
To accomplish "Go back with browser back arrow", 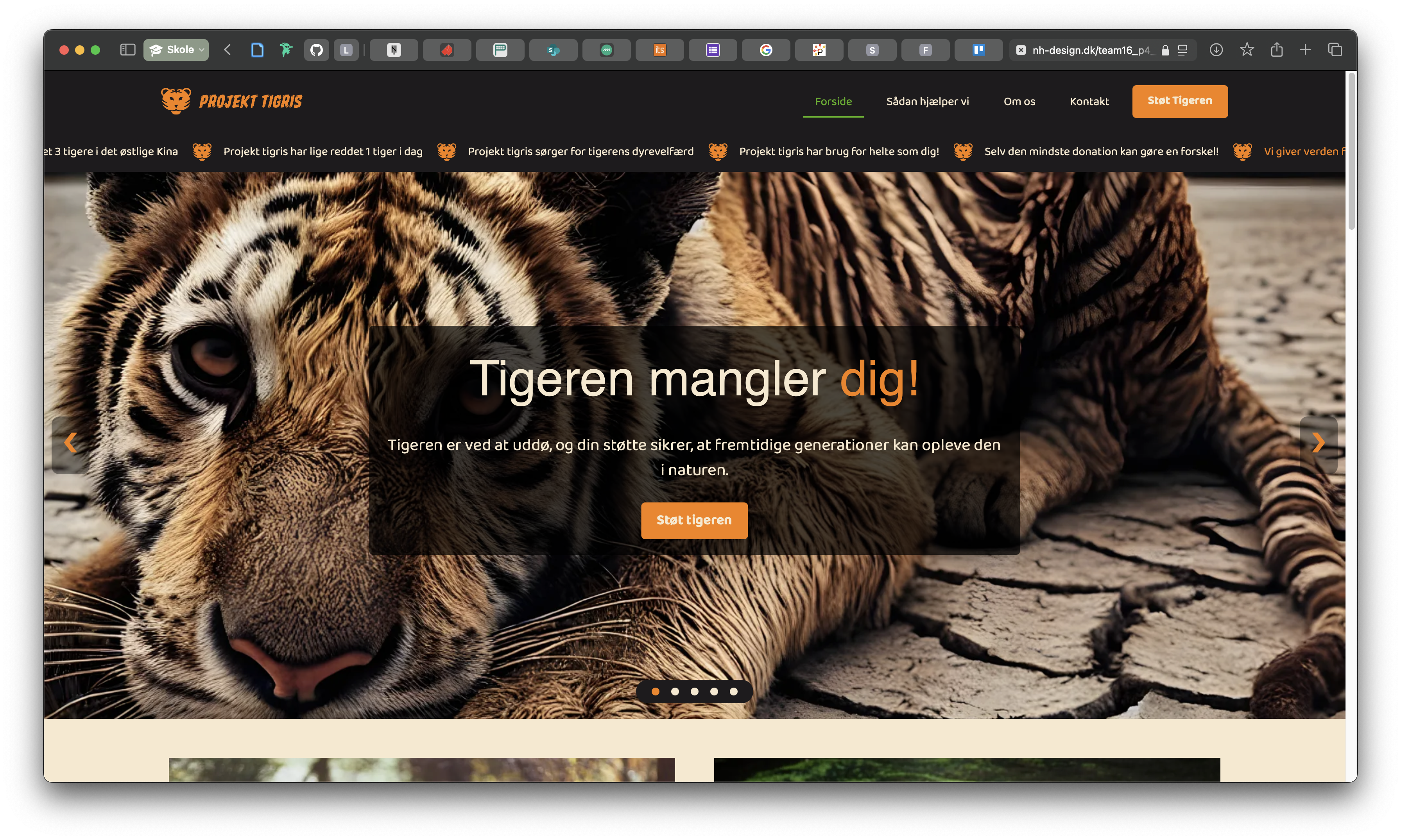I will click(228, 50).
